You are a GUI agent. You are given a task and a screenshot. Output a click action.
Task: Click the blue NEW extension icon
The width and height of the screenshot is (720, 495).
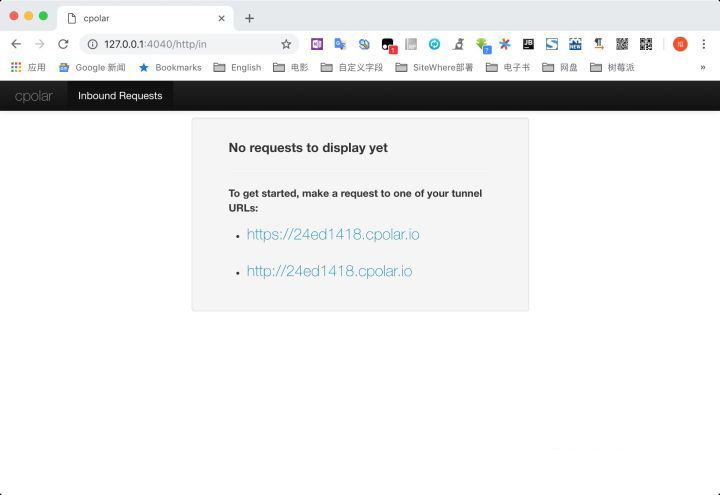(575, 44)
